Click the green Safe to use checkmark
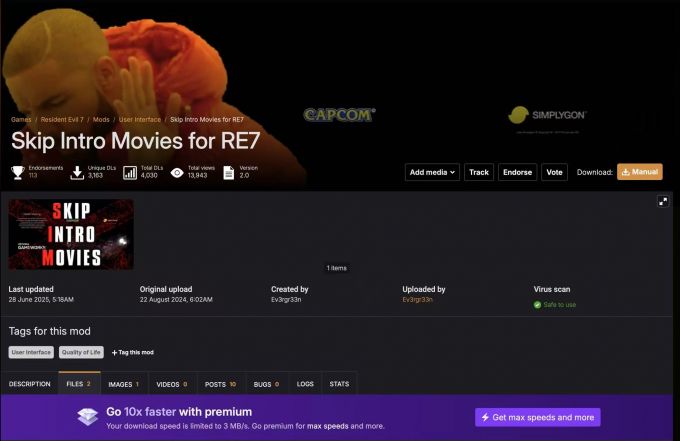Image resolution: width=680 pixels, height=441 pixels. tap(537, 305)
